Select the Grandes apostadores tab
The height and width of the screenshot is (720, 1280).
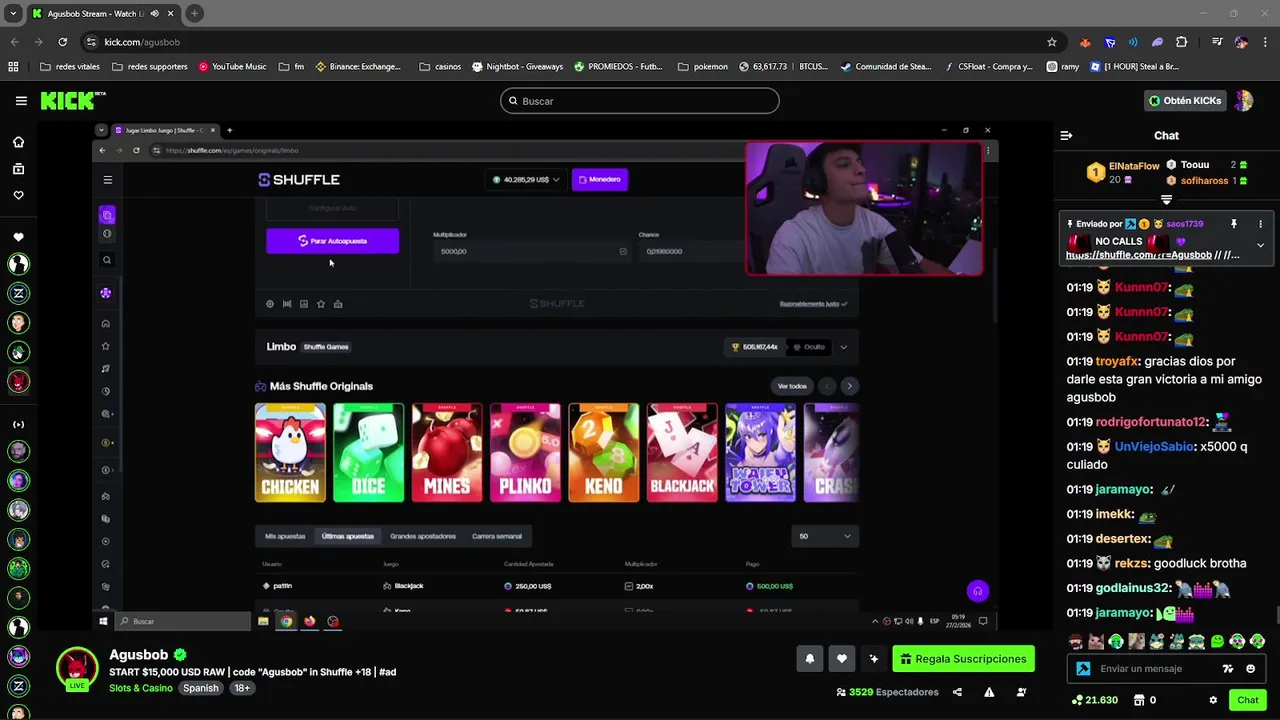[423, 537]
